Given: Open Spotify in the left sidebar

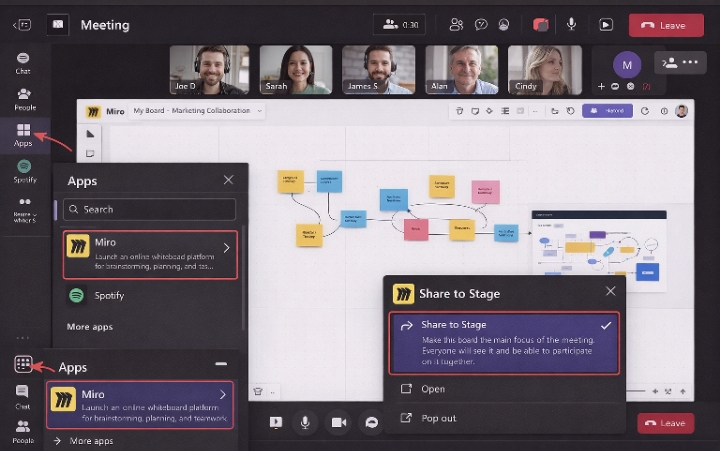Looking at the screenshot, I should (x=23, y=170).
